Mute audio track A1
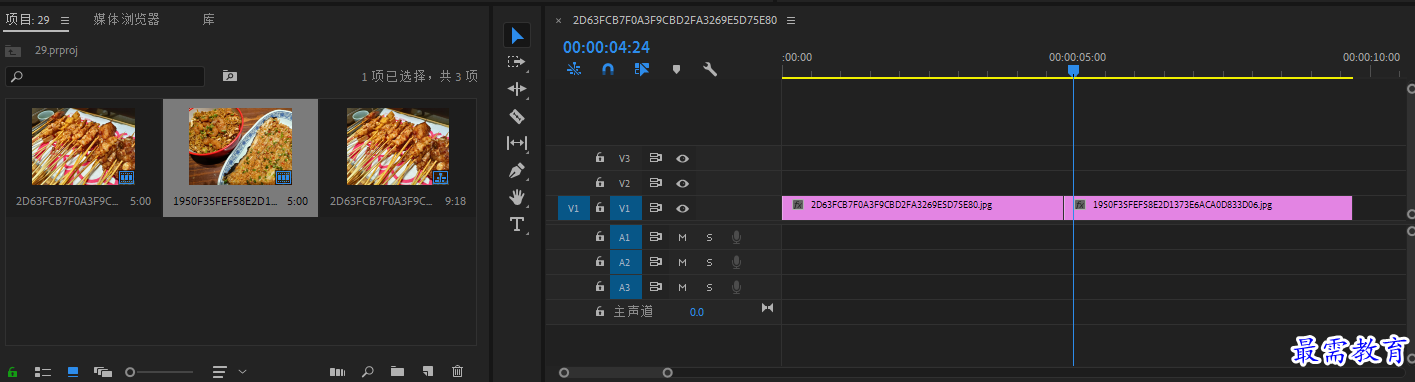The width and height of the screenshot is (1415, 382). [x=682, y=237]
